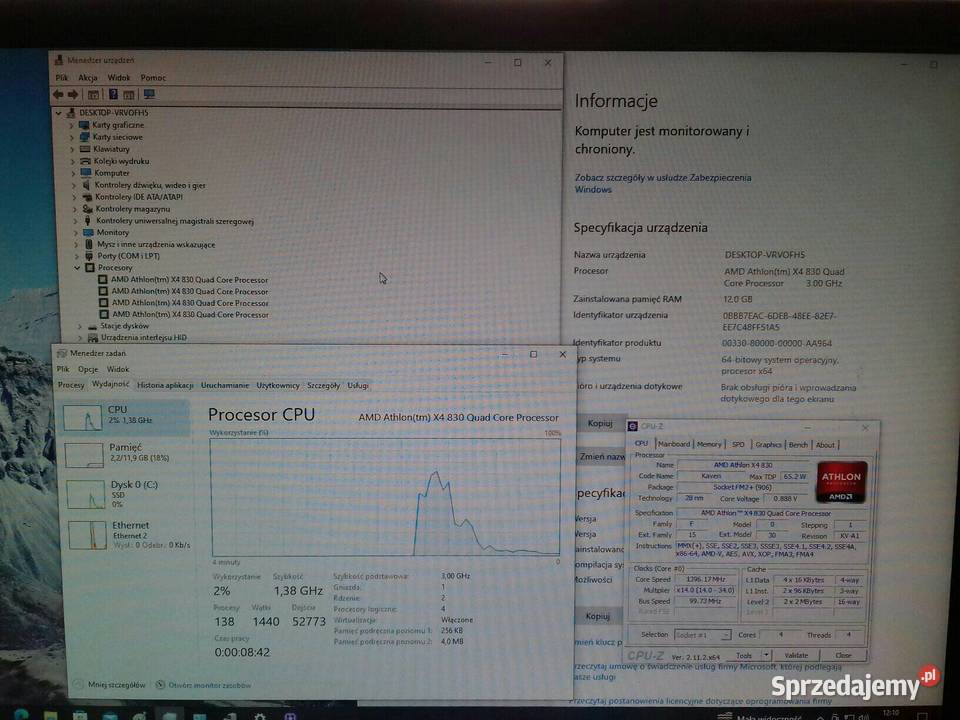960x720 pixels.
Task: Expand Mysz i inne urządzenia wskazujące
Action: pos(76,244)
